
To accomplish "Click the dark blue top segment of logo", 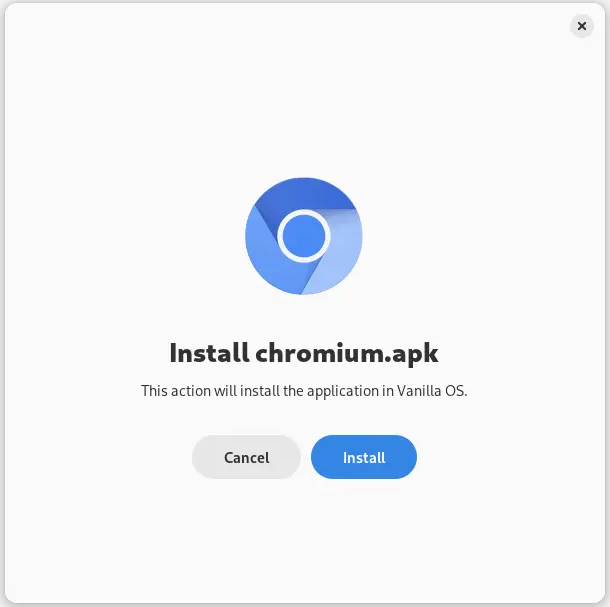I will pyautogui.click(x=304, y=193).
